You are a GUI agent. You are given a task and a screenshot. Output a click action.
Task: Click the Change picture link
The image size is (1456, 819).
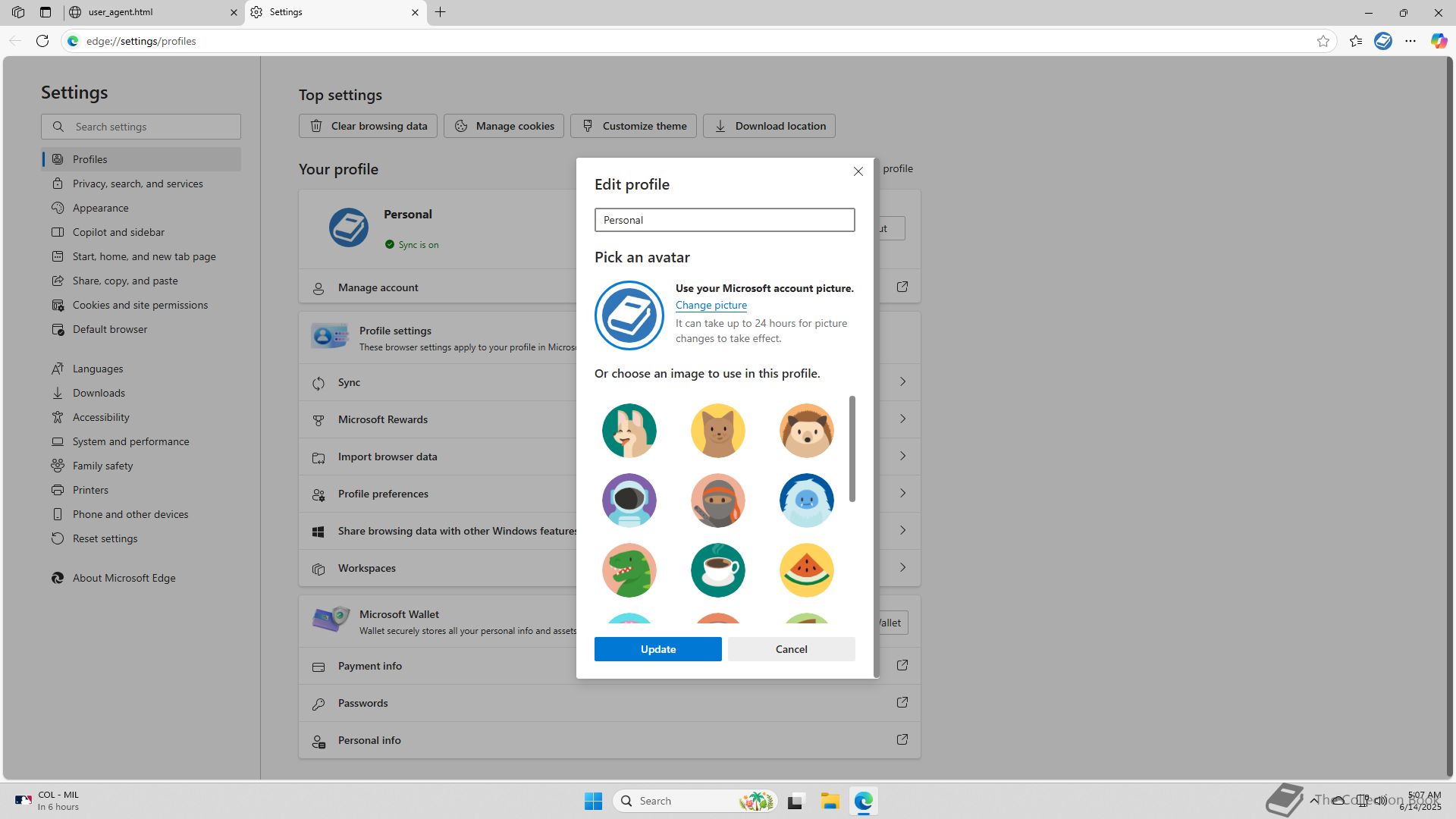click(x=711, y=305)
